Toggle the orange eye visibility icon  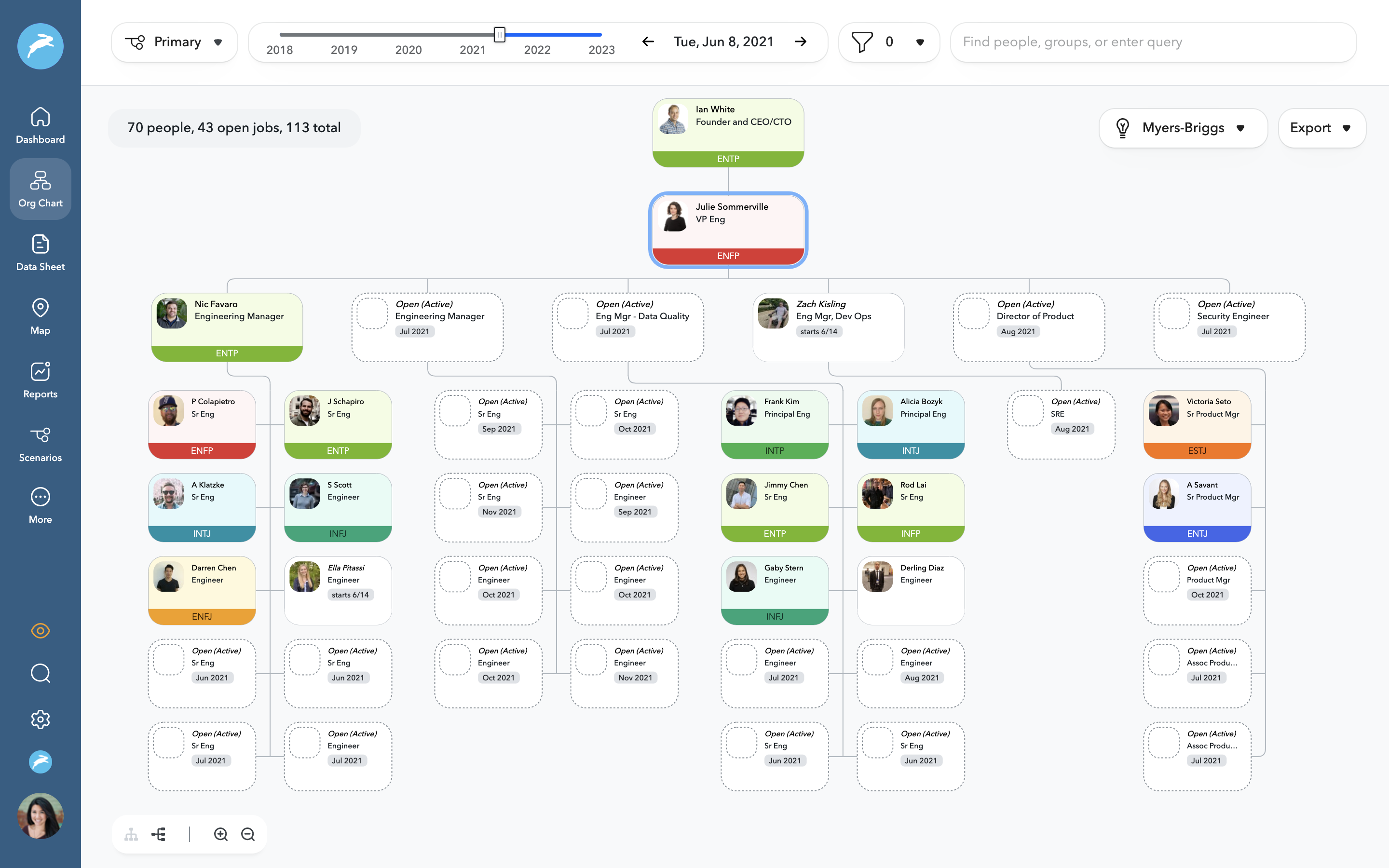(40, 630)
